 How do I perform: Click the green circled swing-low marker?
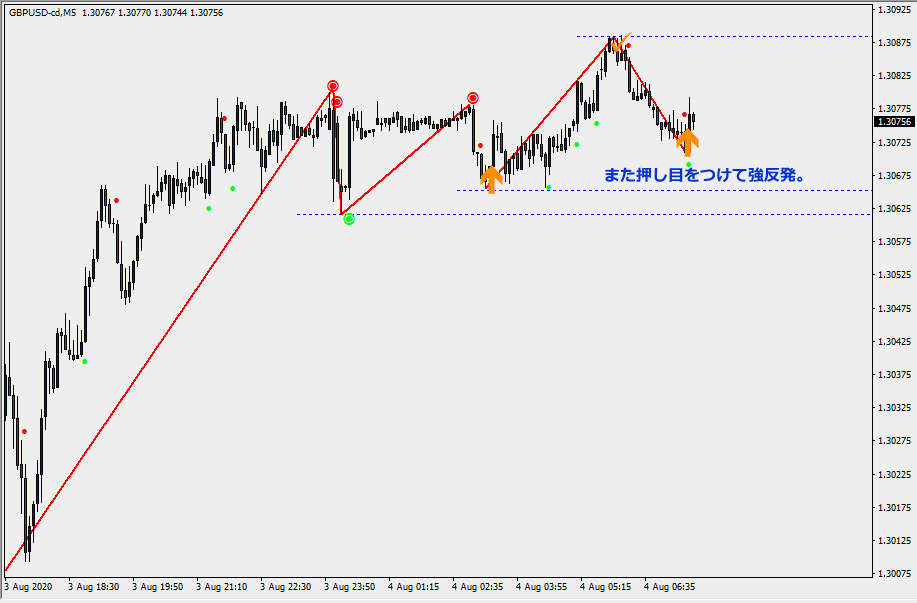click(348, 218)
